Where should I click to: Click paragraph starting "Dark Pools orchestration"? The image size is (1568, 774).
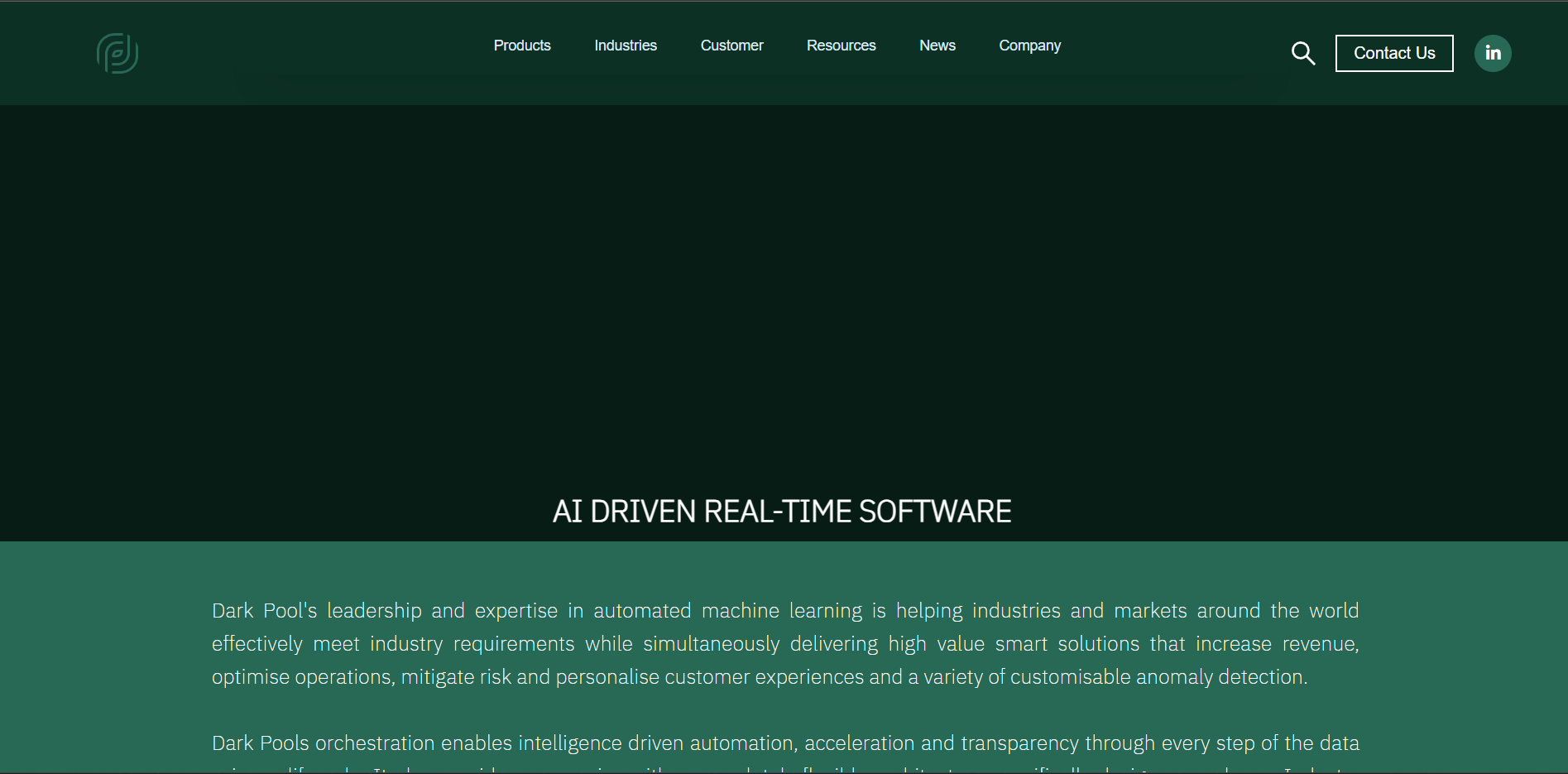pyautogui.click(x=784, y=743)
